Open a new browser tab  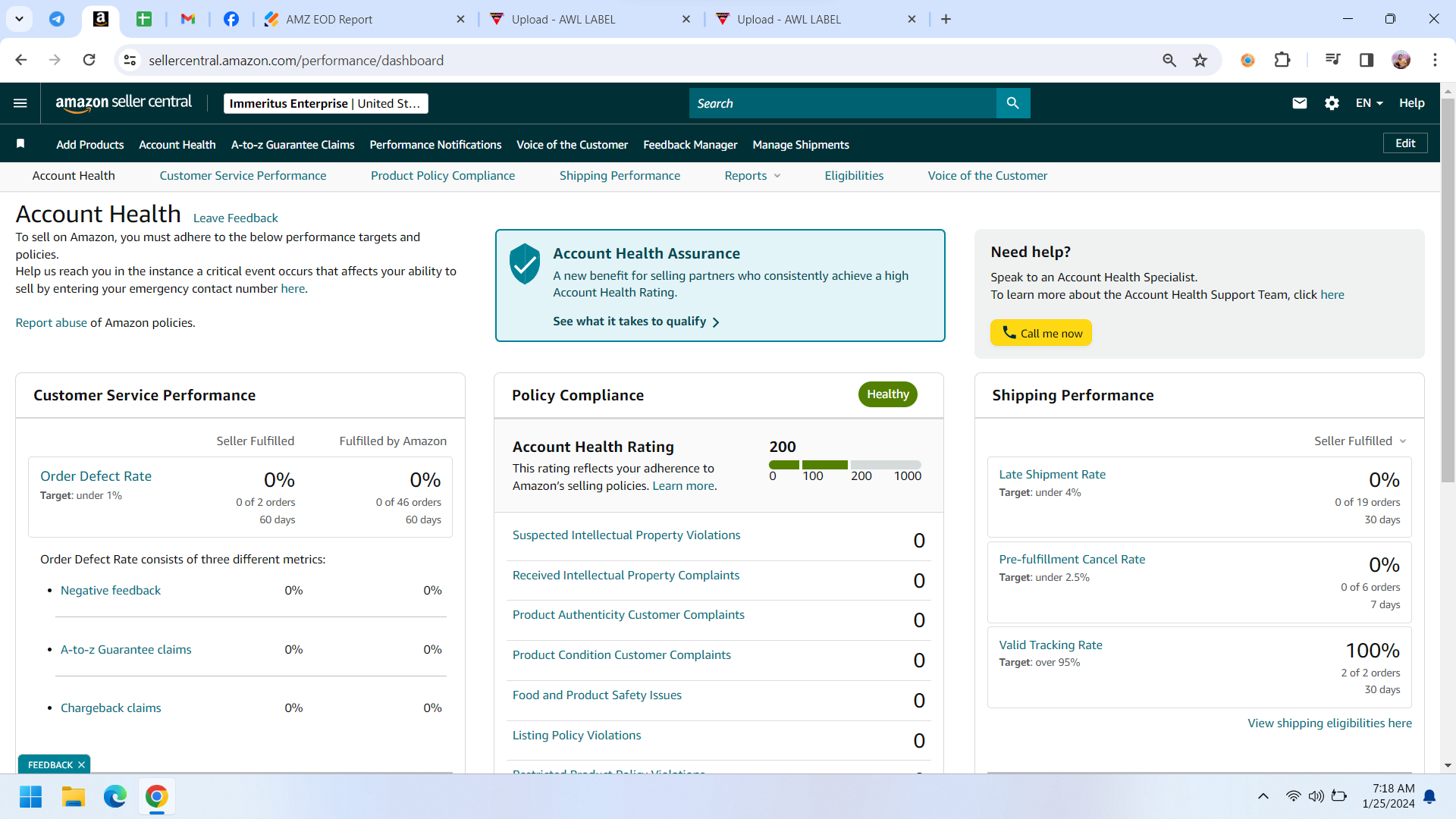click(x=946, y=19)
